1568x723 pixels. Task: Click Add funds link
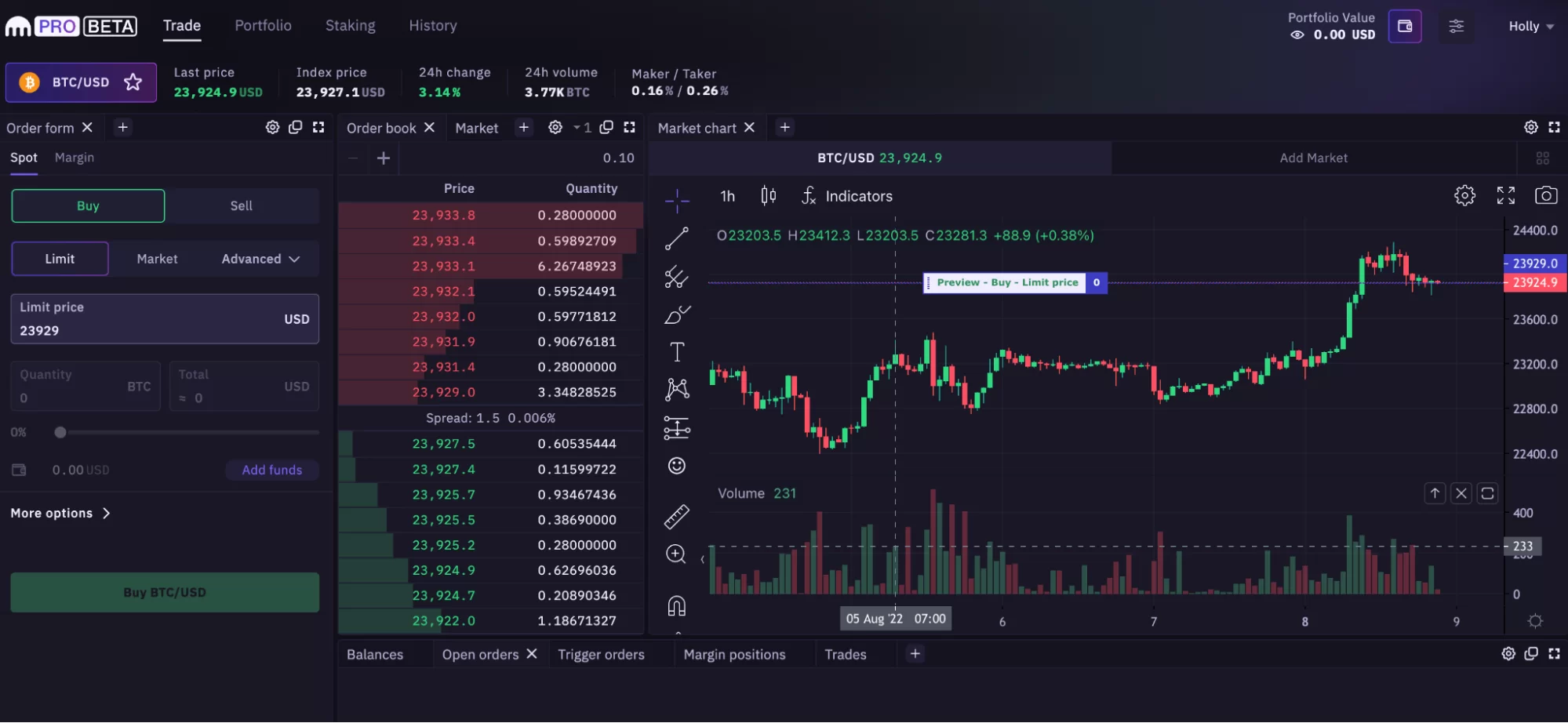click(x=272, y=470)
